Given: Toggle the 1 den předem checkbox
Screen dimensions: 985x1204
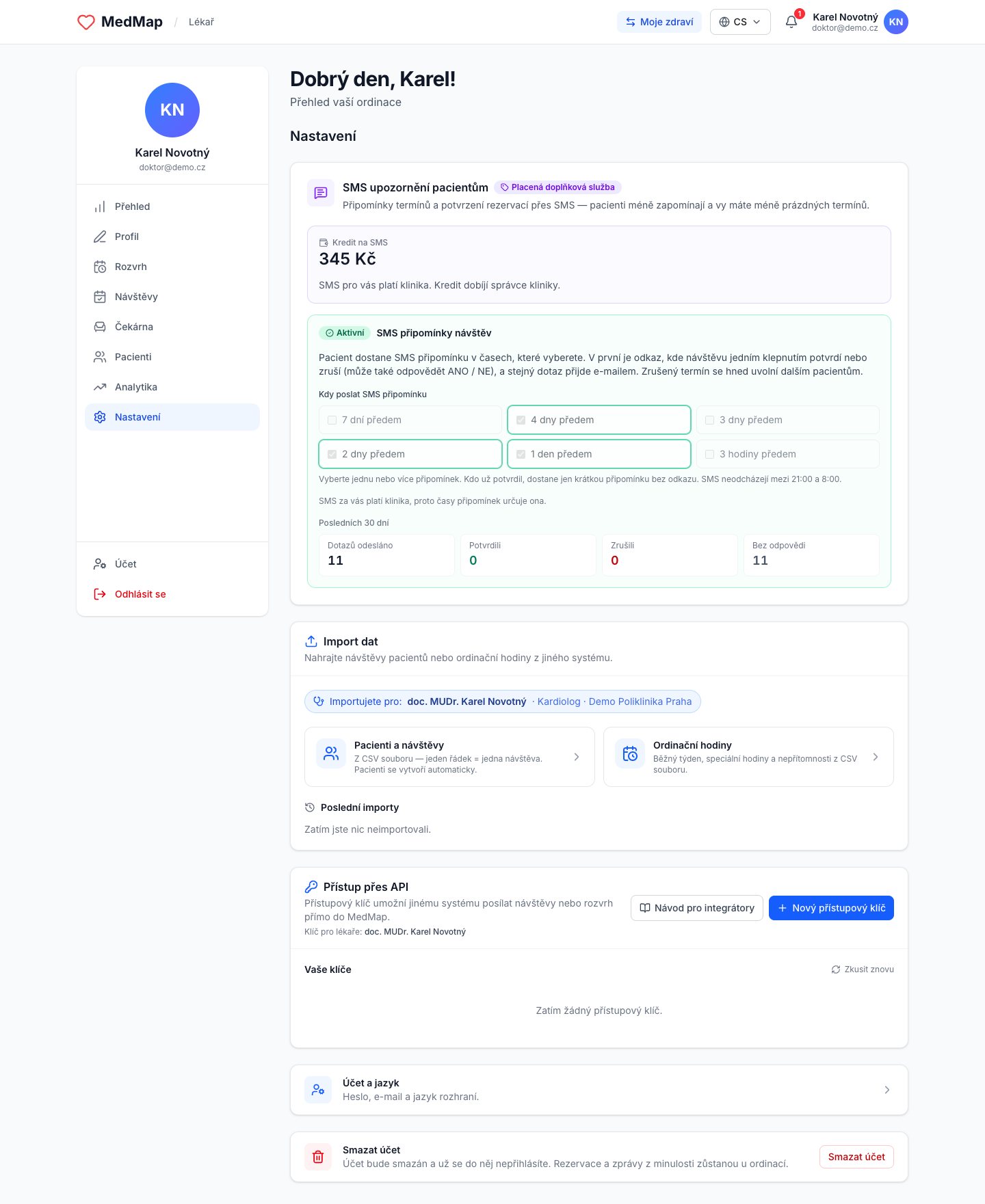Looking at the screenshot, I should (521, 454).
